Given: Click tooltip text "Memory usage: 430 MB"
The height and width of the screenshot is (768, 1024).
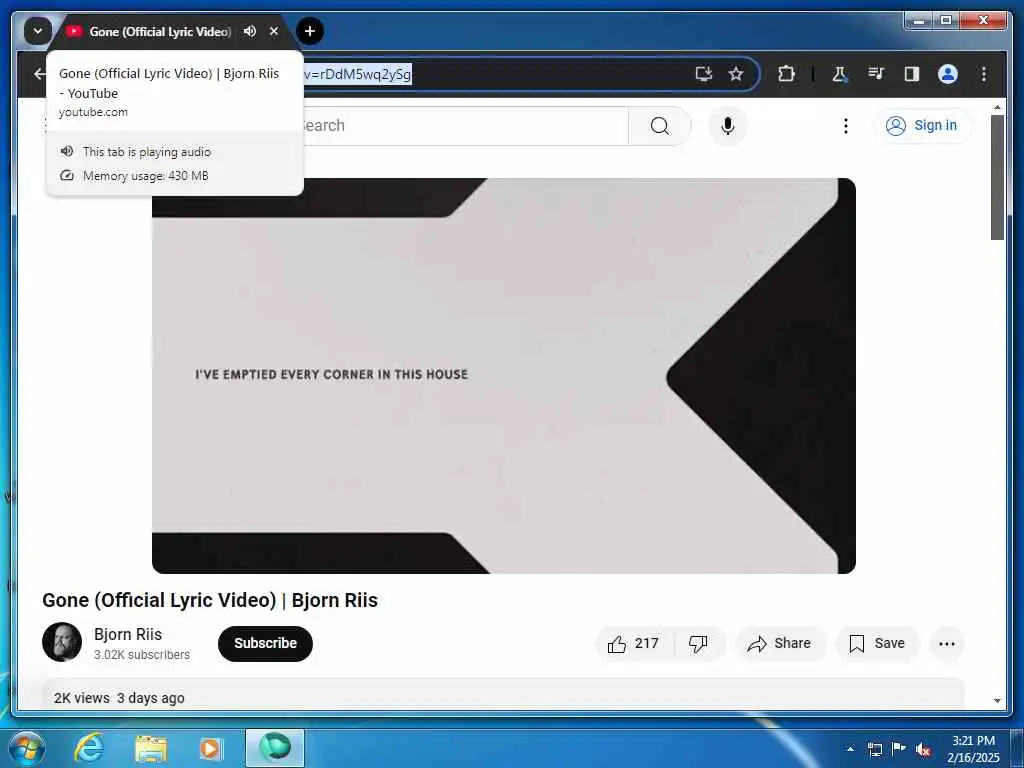Looking at the screenshot, I should (146, 176).
